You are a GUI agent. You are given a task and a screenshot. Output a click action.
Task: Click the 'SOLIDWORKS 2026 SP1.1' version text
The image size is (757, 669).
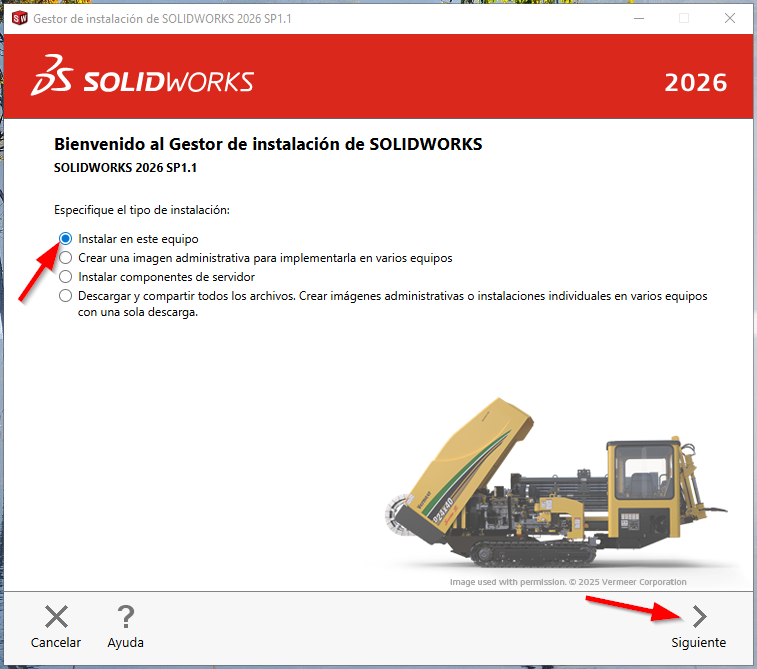pyautogui.click(x=125, y=167)
